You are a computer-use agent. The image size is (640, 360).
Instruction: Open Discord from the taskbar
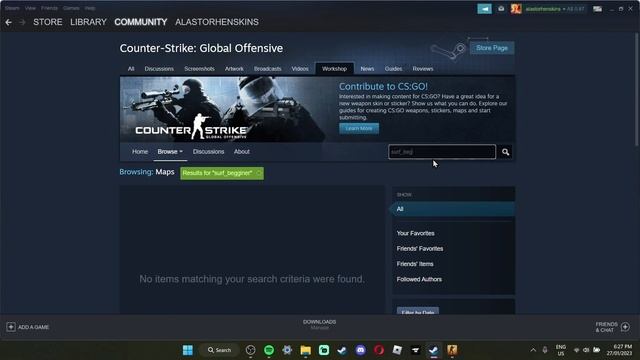pos(360,350)
